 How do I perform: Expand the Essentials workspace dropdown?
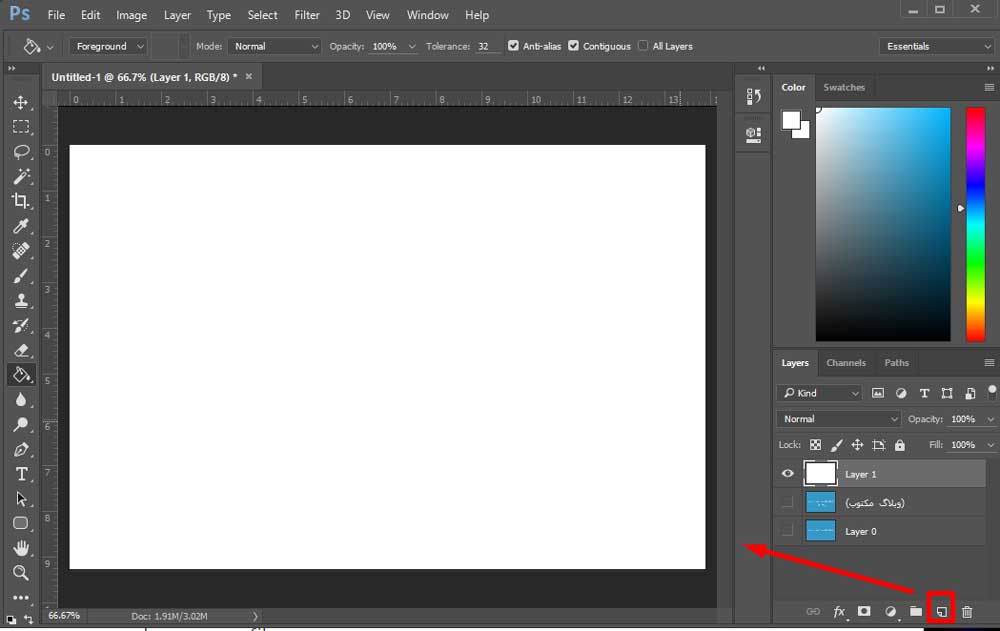point(936,47)
